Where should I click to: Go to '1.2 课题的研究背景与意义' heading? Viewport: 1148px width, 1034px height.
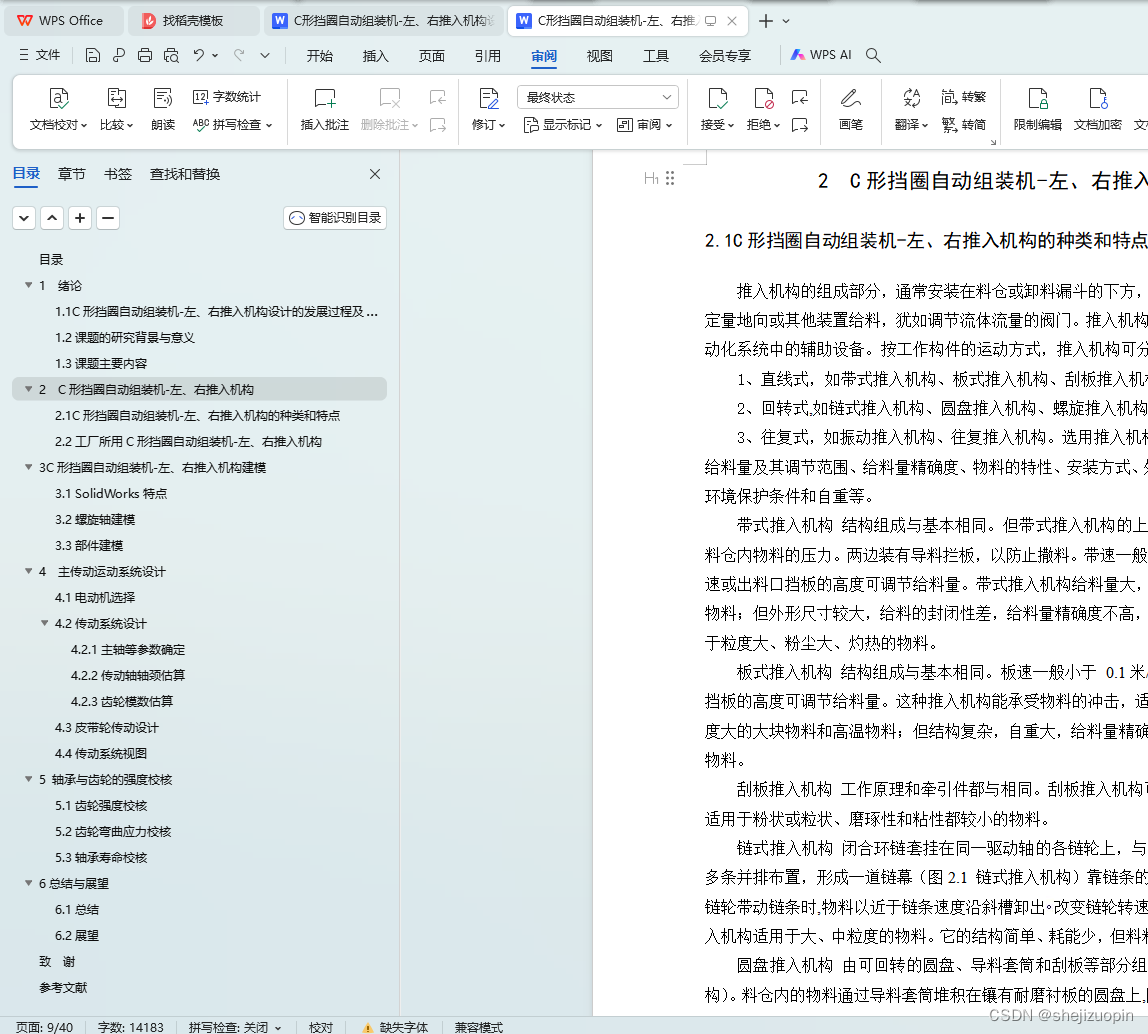124,338
